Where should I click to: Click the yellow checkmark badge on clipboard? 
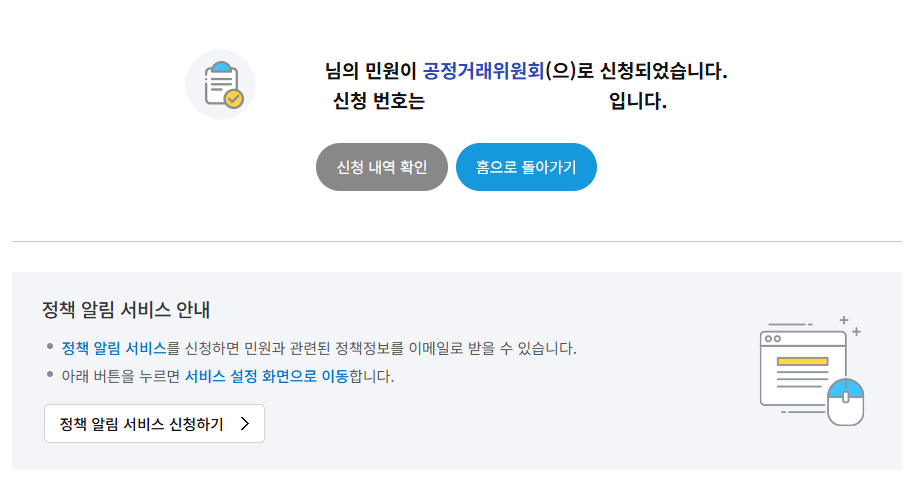click(233, 99)
